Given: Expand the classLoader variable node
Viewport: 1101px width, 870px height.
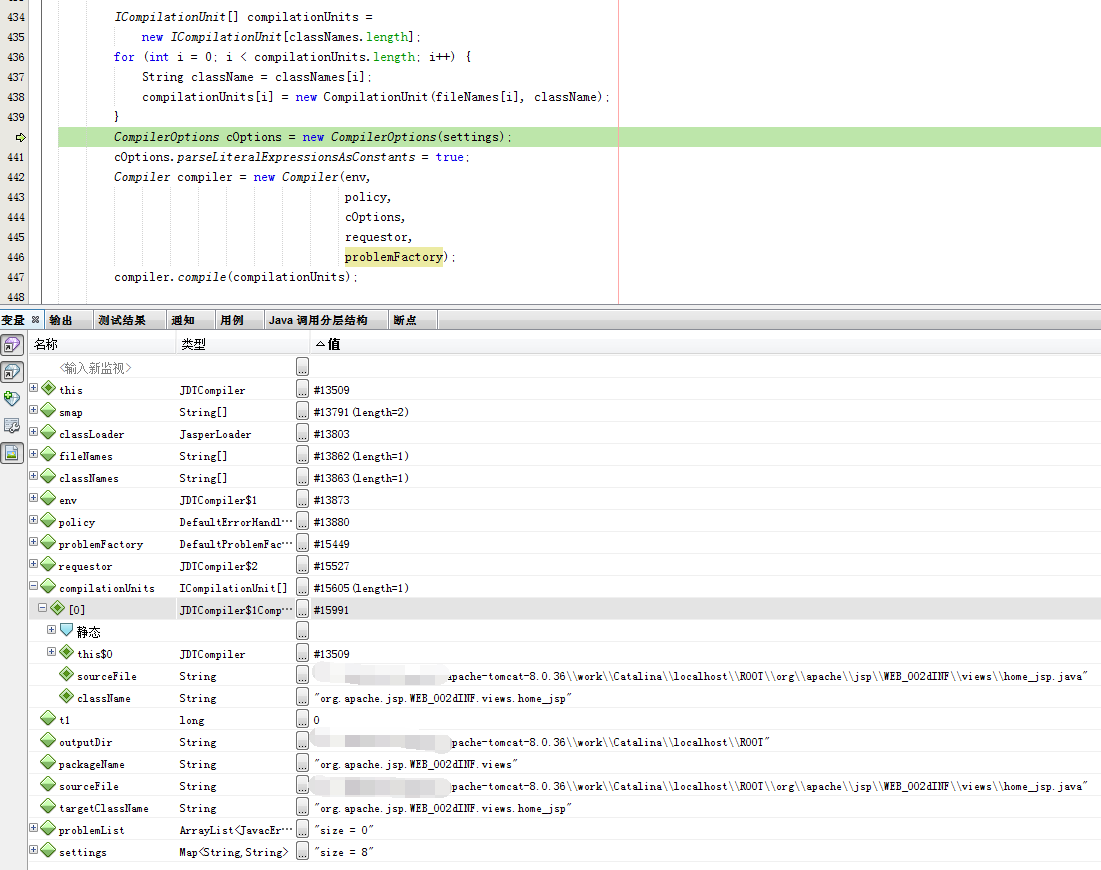Looking at the screenshot, I should pyautogui.click(x=33, y=431).
